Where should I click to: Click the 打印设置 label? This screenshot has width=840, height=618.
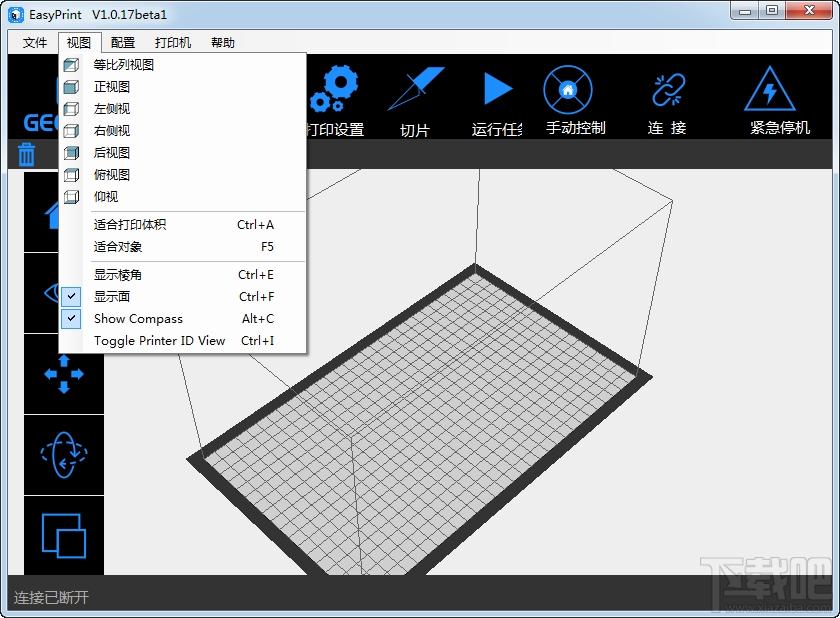click(x=336, y=129)
